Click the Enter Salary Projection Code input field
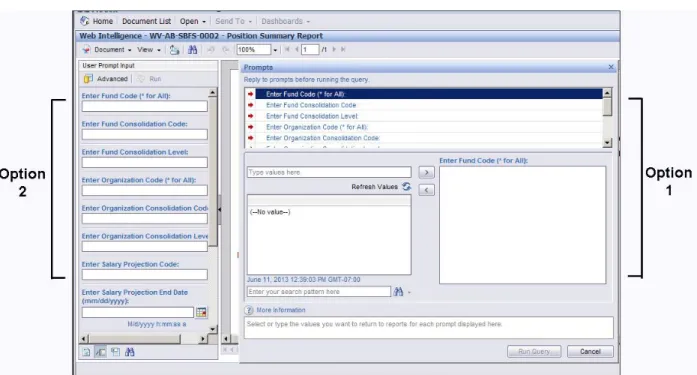This screenshot has width=697, height=375. pos(144,275)
